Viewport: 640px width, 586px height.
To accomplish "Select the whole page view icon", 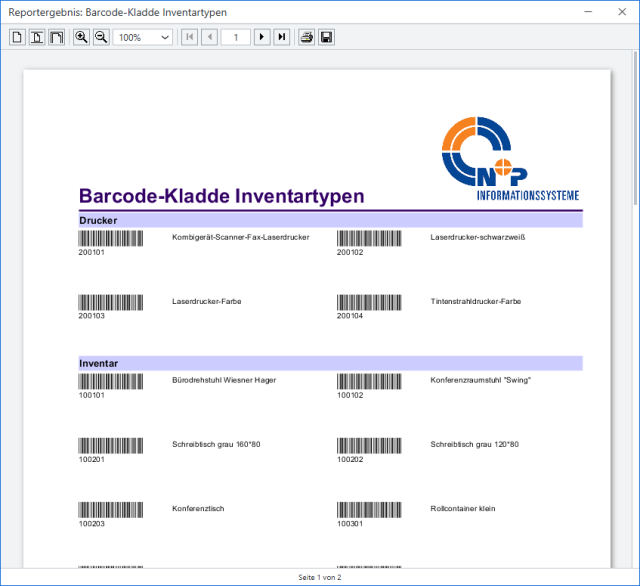I will tap(17, 38).
